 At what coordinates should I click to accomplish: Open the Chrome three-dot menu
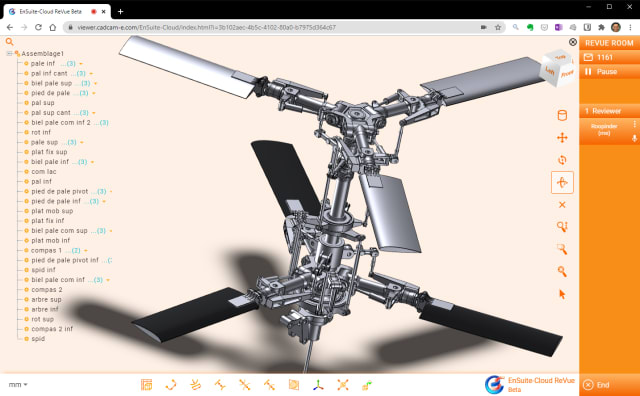pyautogui.click(x=630, y=27)
